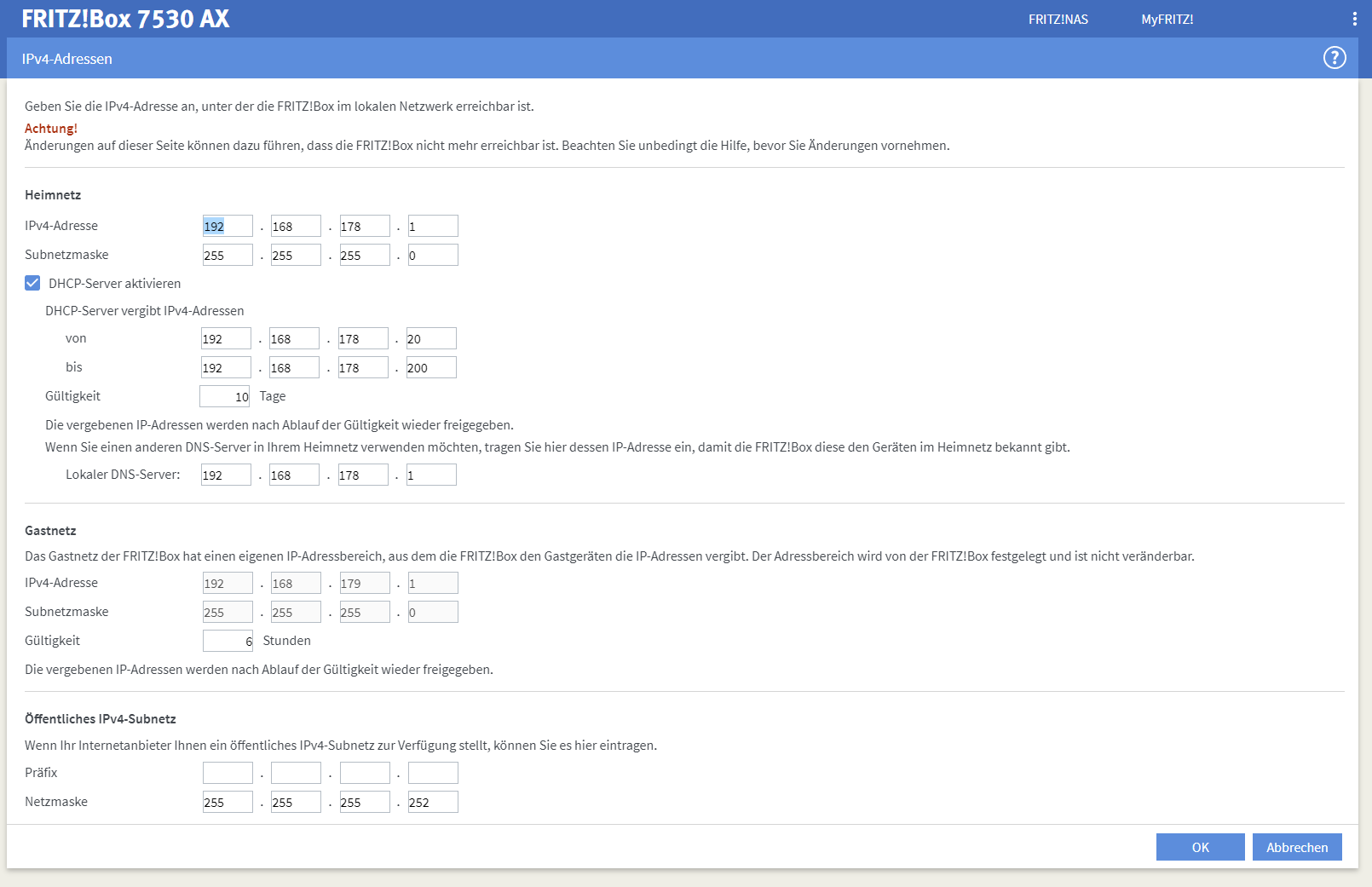Click the 'DHCP-Server aktivieren' label text
Screen dimensions: 1372x887
114,284
